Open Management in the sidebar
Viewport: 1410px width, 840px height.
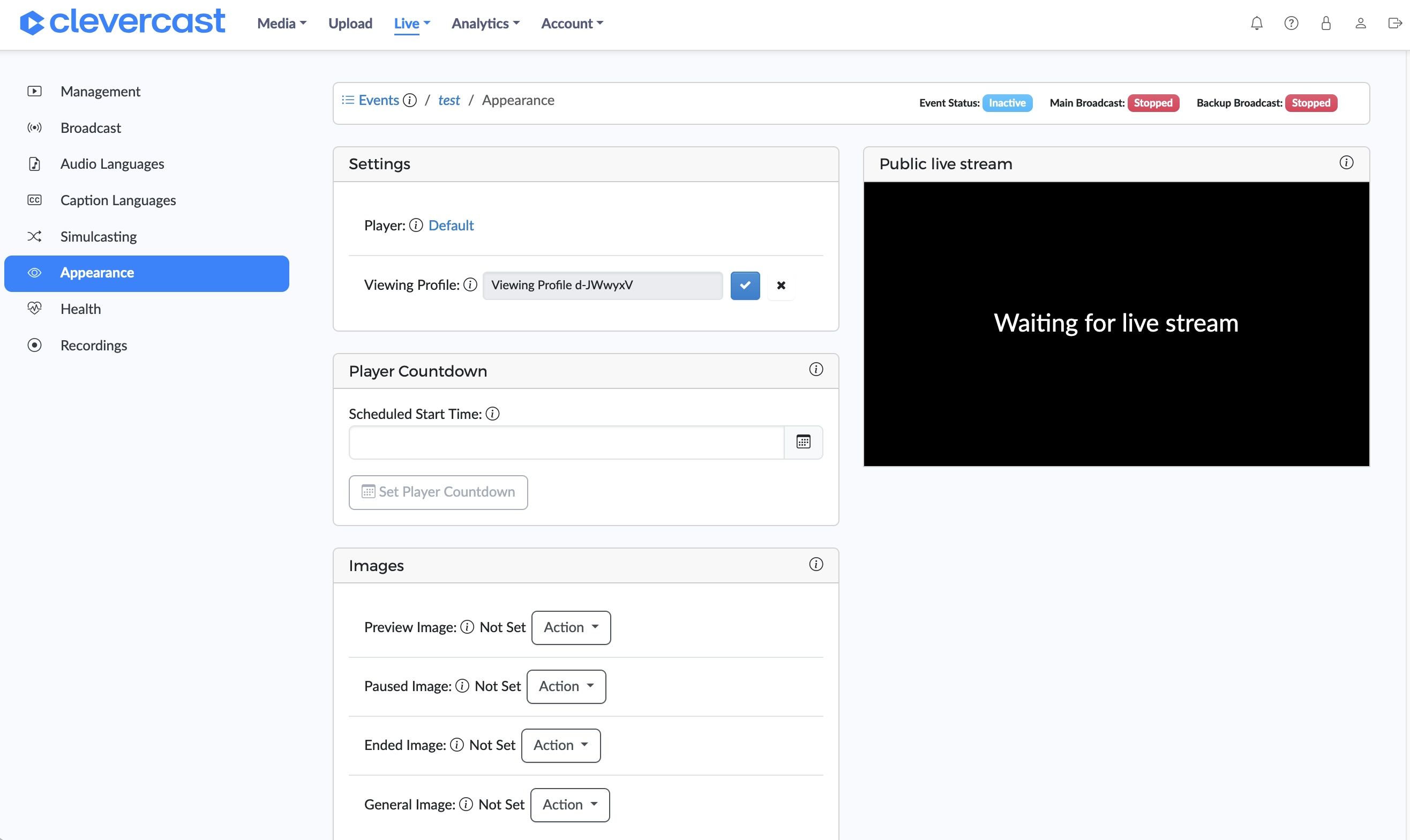[147, 91]
